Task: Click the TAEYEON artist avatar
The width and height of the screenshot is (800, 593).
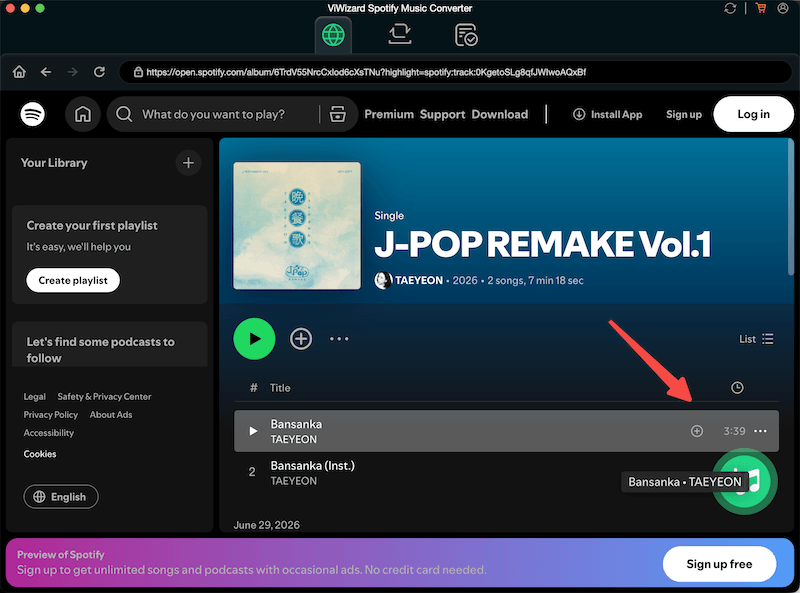Action: (x=383, y=280)
